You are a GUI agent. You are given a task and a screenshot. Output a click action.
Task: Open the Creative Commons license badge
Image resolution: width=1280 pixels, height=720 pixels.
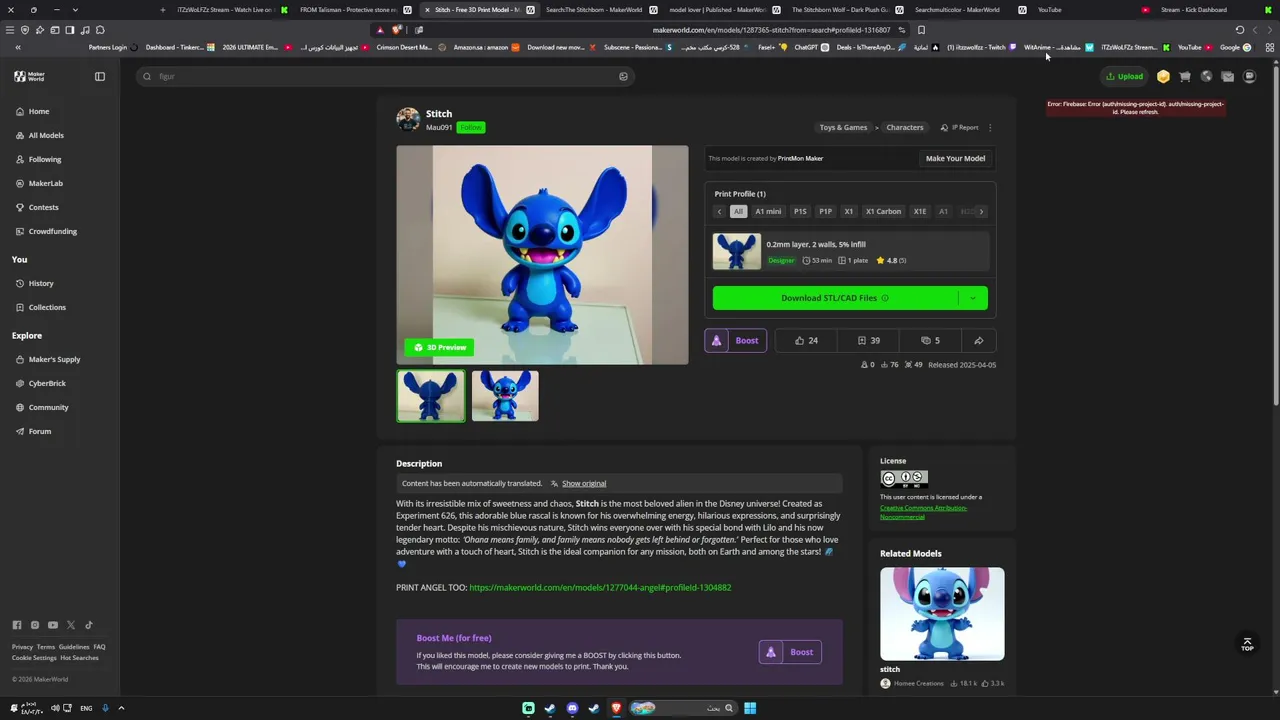tap(904, 478)
